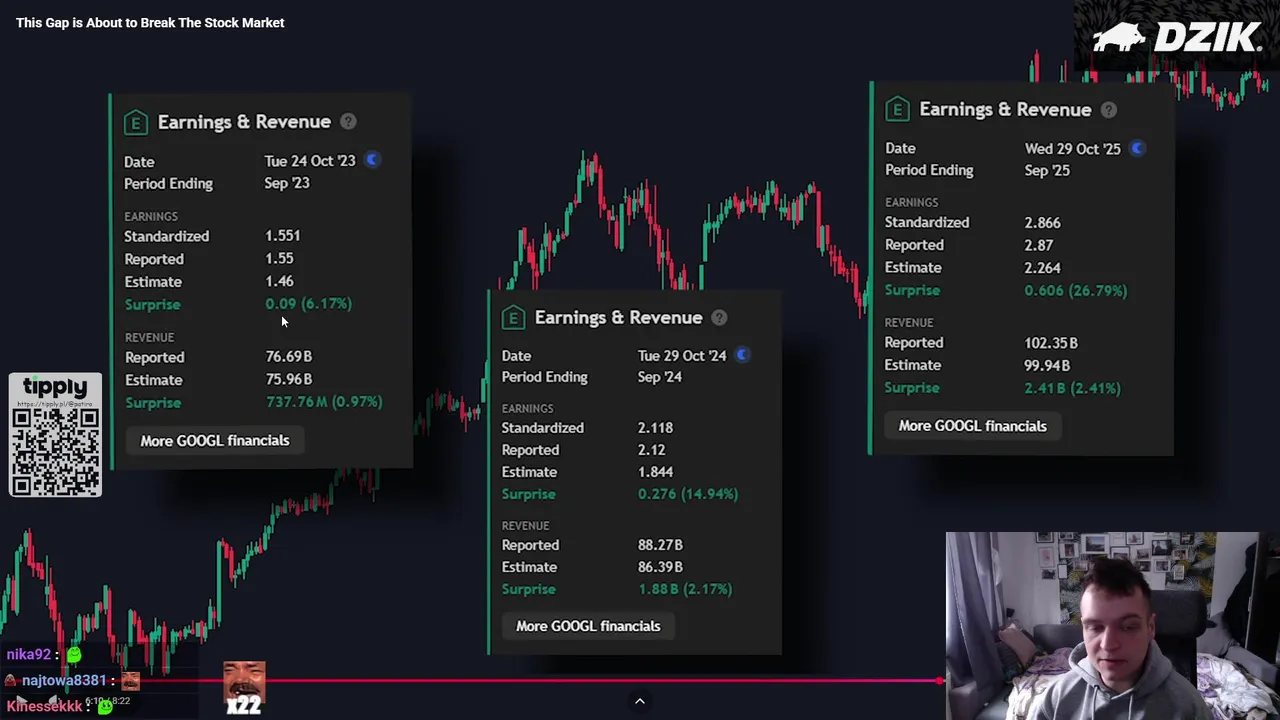This screenshot has width=1280, height=720.
Task: Click the revenue surprise '2.41 B (2.41%)' value
Action: point(1073,388)
